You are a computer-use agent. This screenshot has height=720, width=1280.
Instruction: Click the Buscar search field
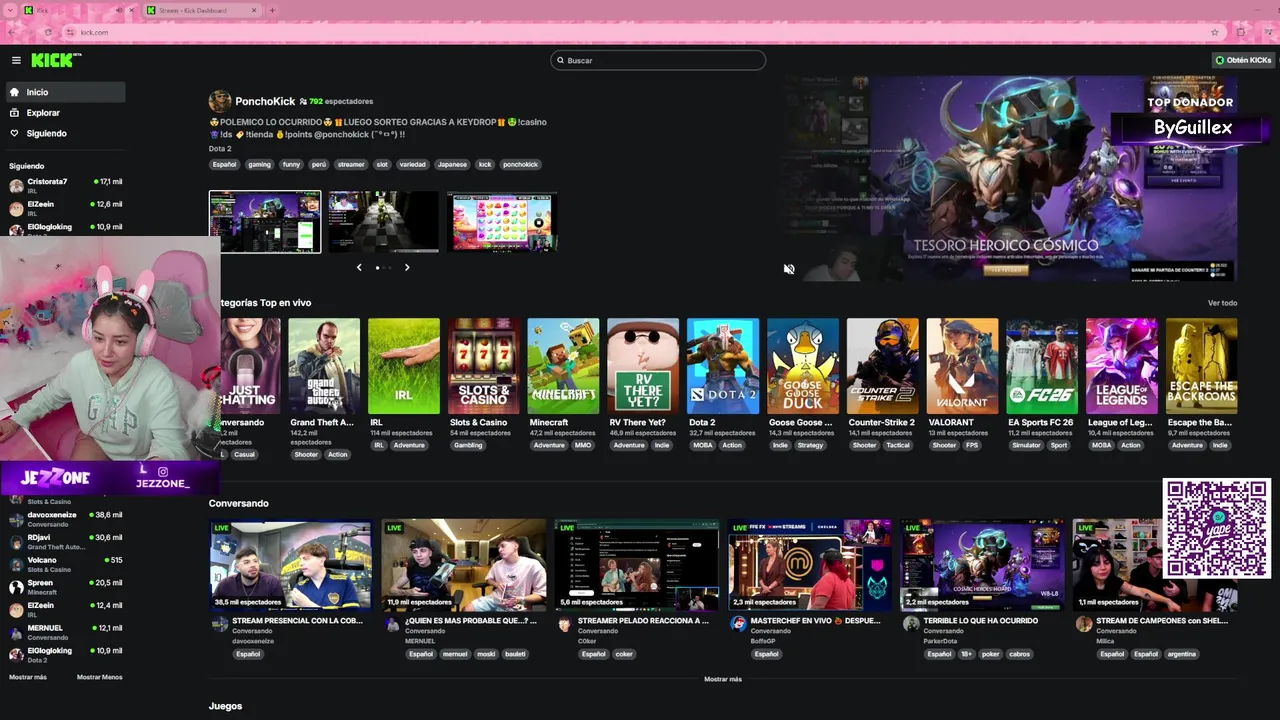[658, 60]
